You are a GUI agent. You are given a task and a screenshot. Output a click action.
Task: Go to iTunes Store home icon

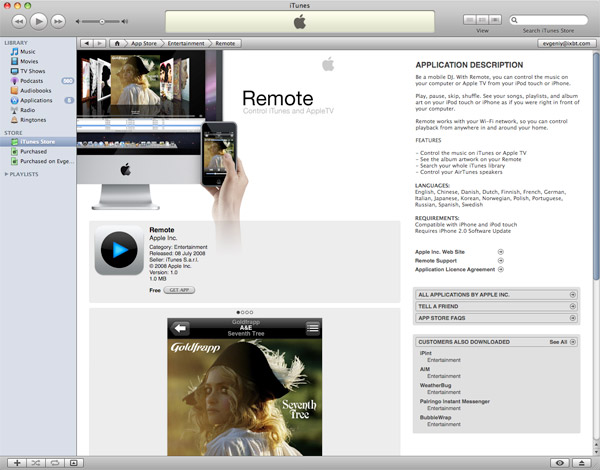[117, 44]
